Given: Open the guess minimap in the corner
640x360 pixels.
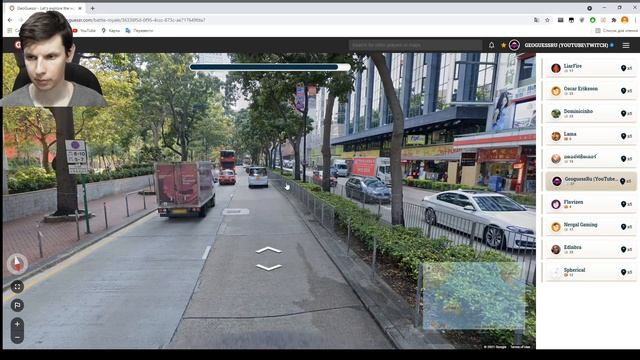Looking at the screenshot, I should pos(473,296).
